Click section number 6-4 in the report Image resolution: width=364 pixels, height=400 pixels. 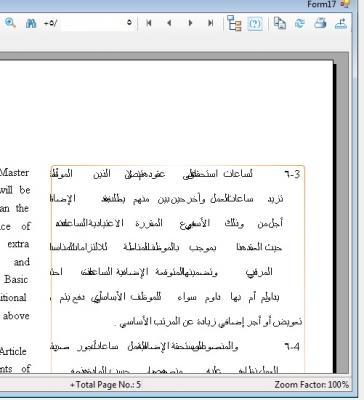tap(292, 347)
